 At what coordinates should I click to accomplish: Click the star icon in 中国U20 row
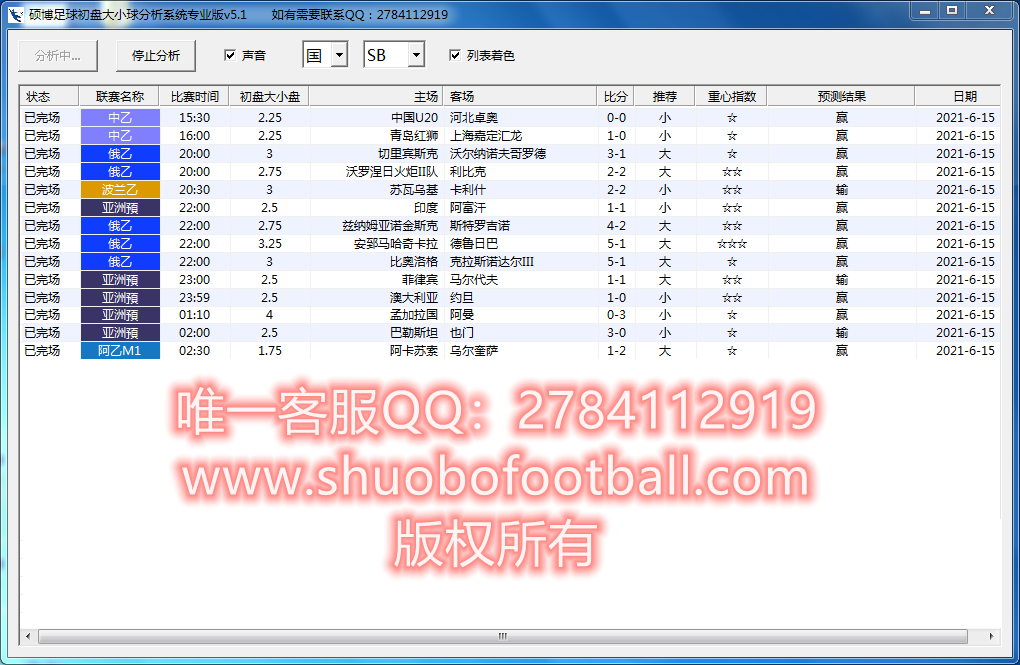coord(732,117)
